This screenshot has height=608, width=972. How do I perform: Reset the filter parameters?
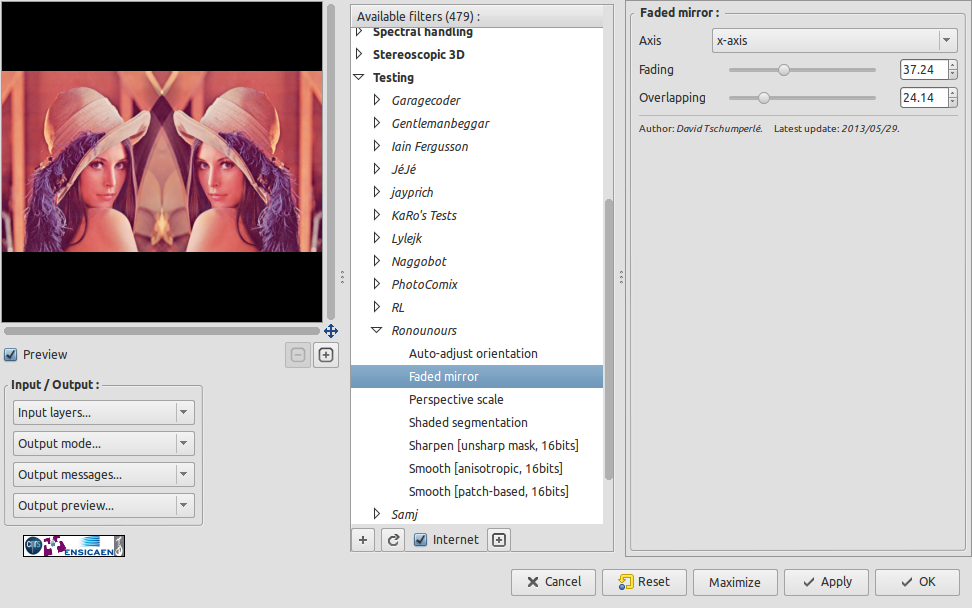click(x=644, y=583)
